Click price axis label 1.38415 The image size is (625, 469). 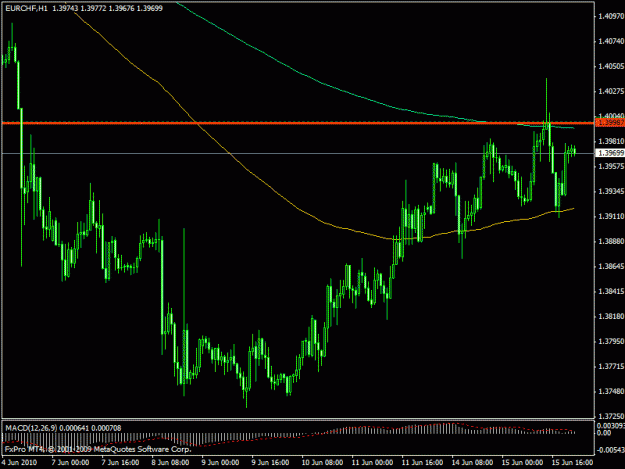click(611, 291)
